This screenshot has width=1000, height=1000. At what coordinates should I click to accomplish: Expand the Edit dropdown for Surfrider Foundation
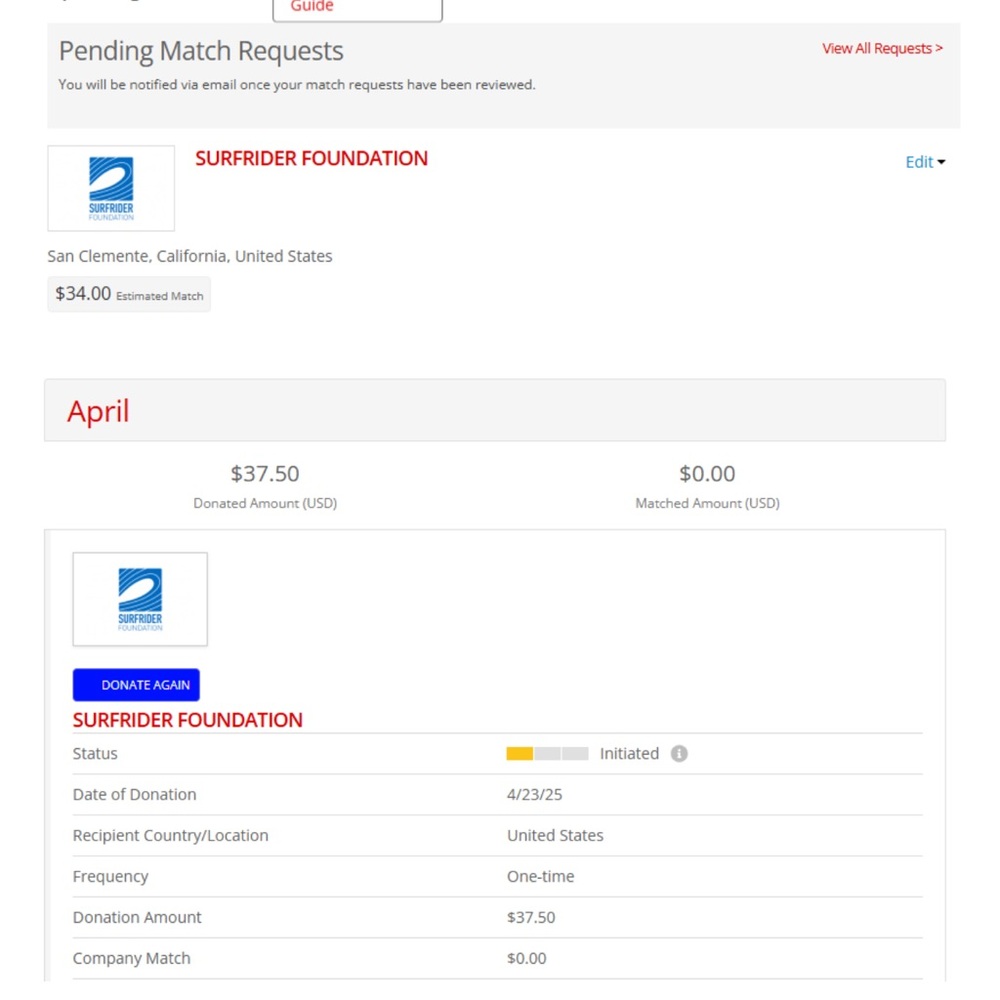click(x=925, y=162)
